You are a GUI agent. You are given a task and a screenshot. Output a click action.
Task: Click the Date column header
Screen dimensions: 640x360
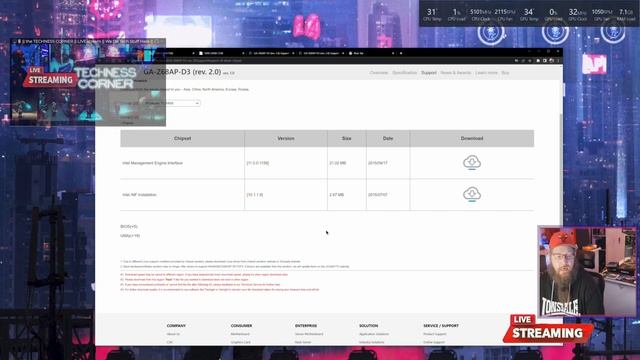[x=388, y=138]
